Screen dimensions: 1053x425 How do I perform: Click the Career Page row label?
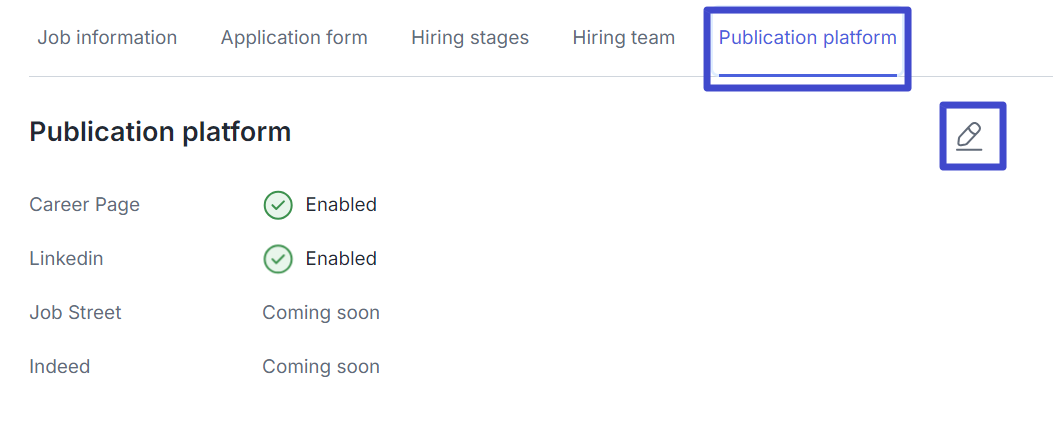pos(85,204)
